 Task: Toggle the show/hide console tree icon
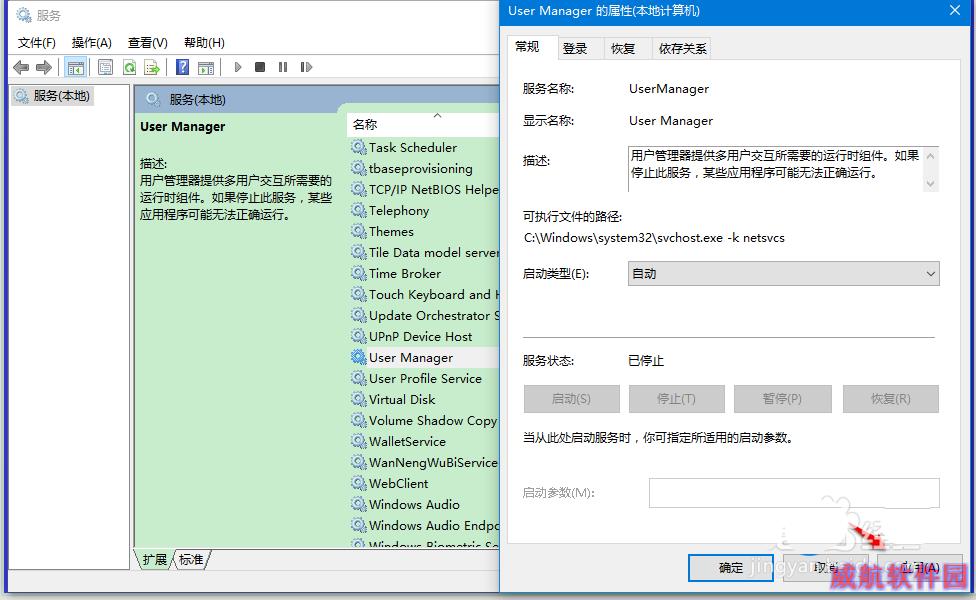tap(76, 67)
